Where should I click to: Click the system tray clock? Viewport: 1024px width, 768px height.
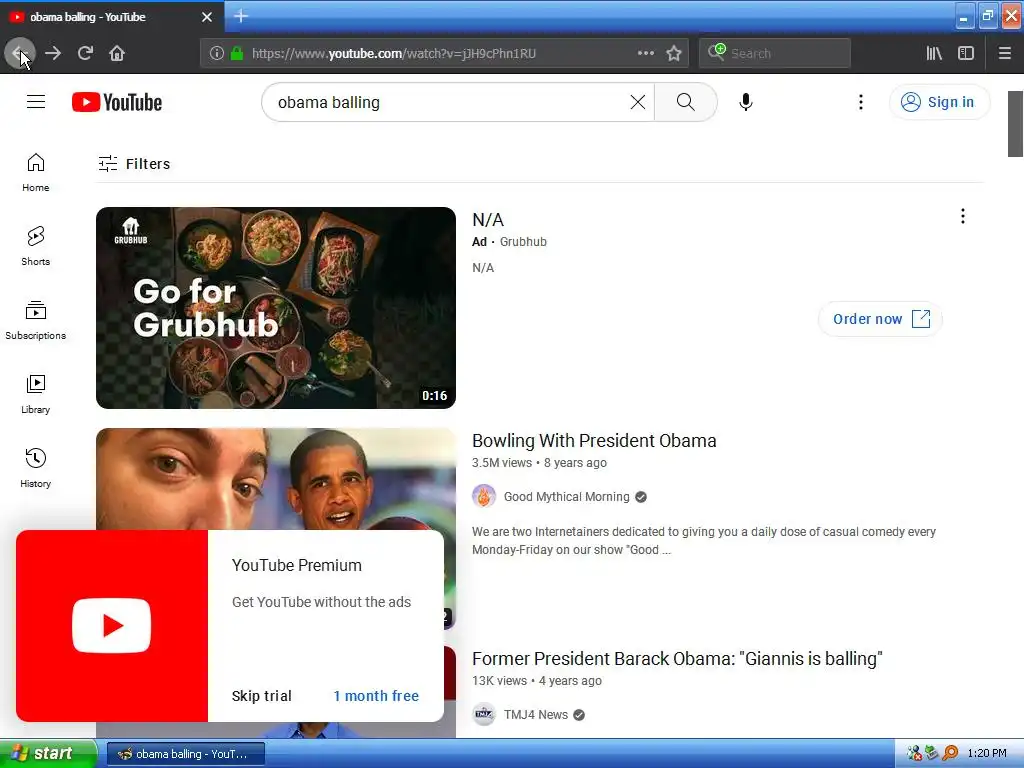[x=987, y=754]
